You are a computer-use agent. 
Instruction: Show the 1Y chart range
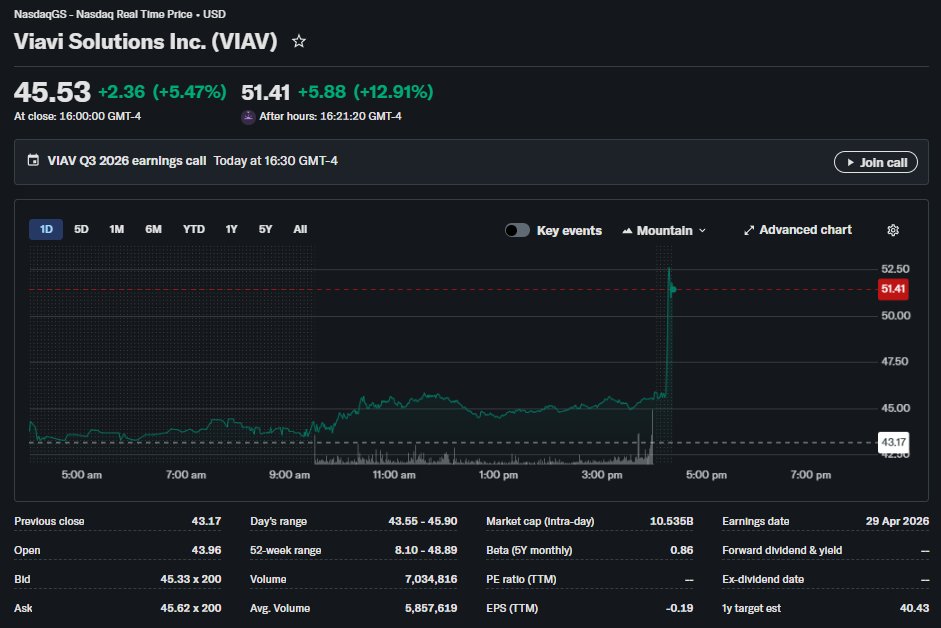pos(231,229)
